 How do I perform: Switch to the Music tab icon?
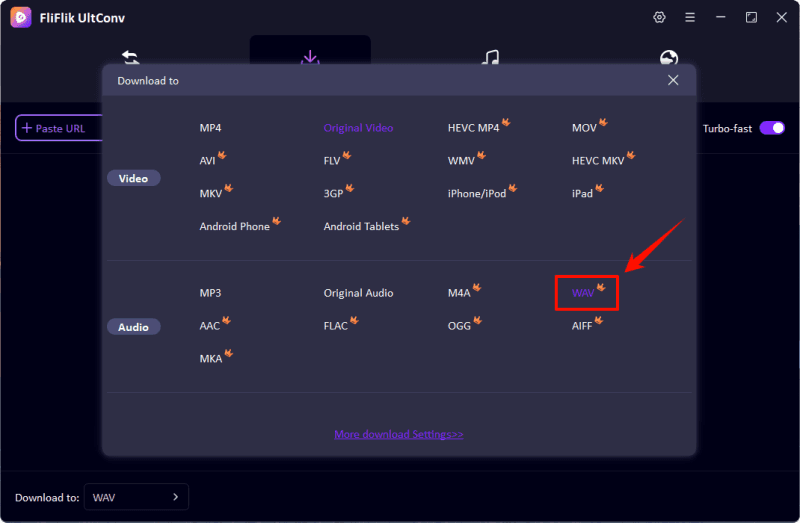click(490, 57)
